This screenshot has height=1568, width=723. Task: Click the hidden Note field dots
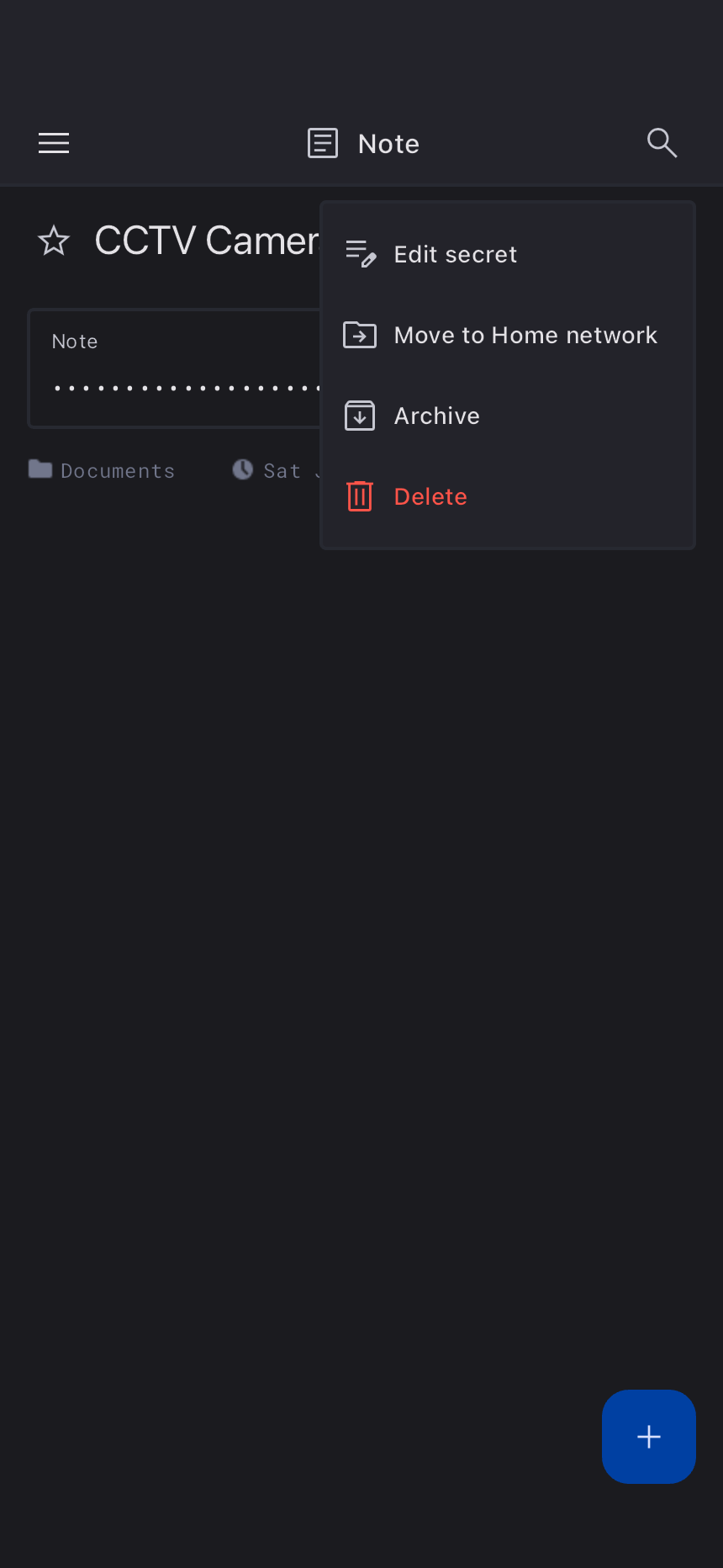tap(187, 388)
